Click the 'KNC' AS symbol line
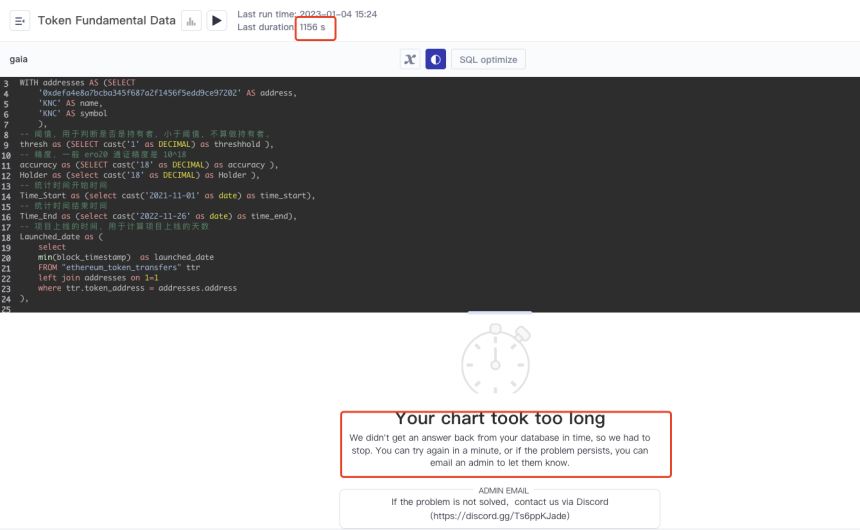The image size is (860, 530). click(x=72, y=114)
